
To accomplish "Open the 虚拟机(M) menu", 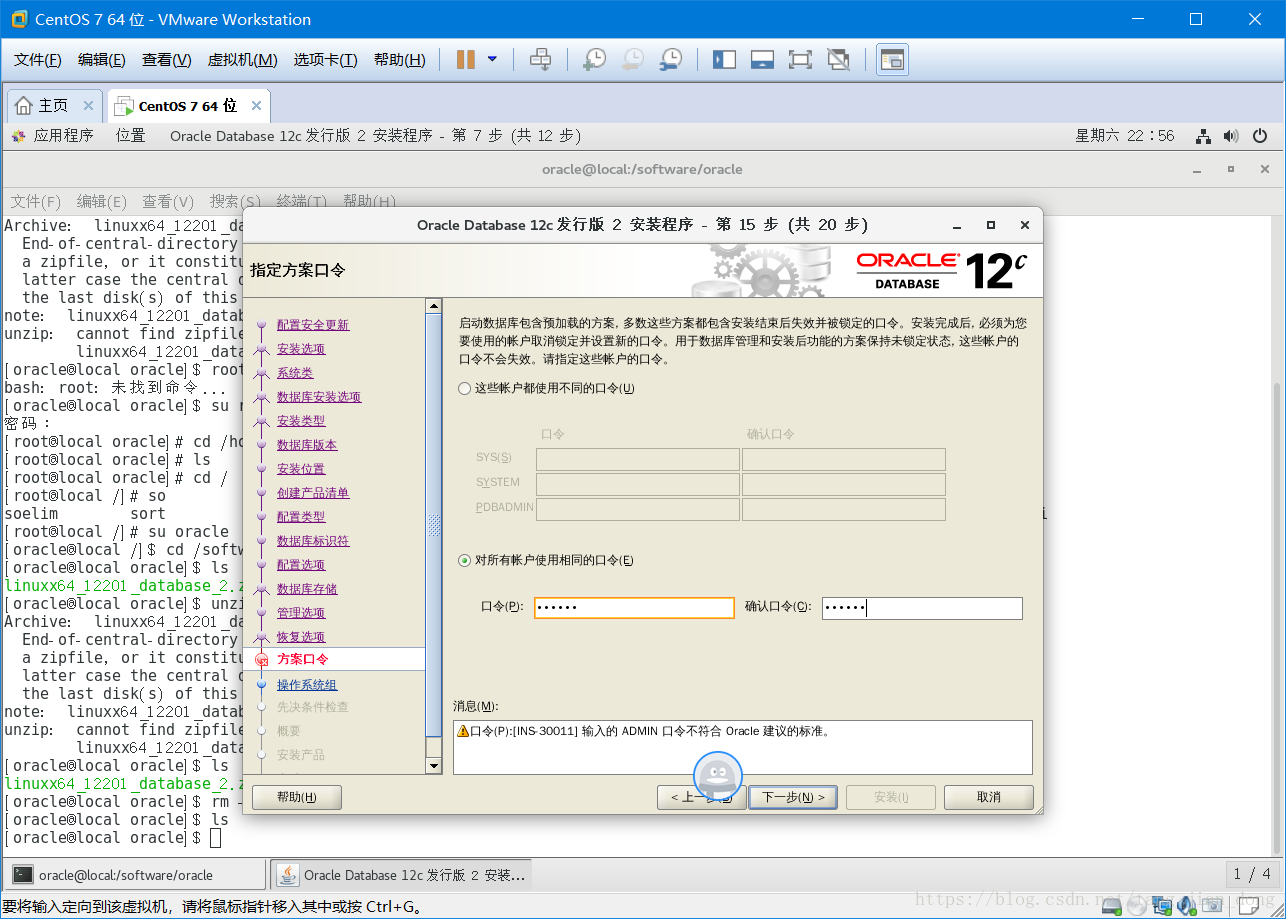I will [242, 60].
